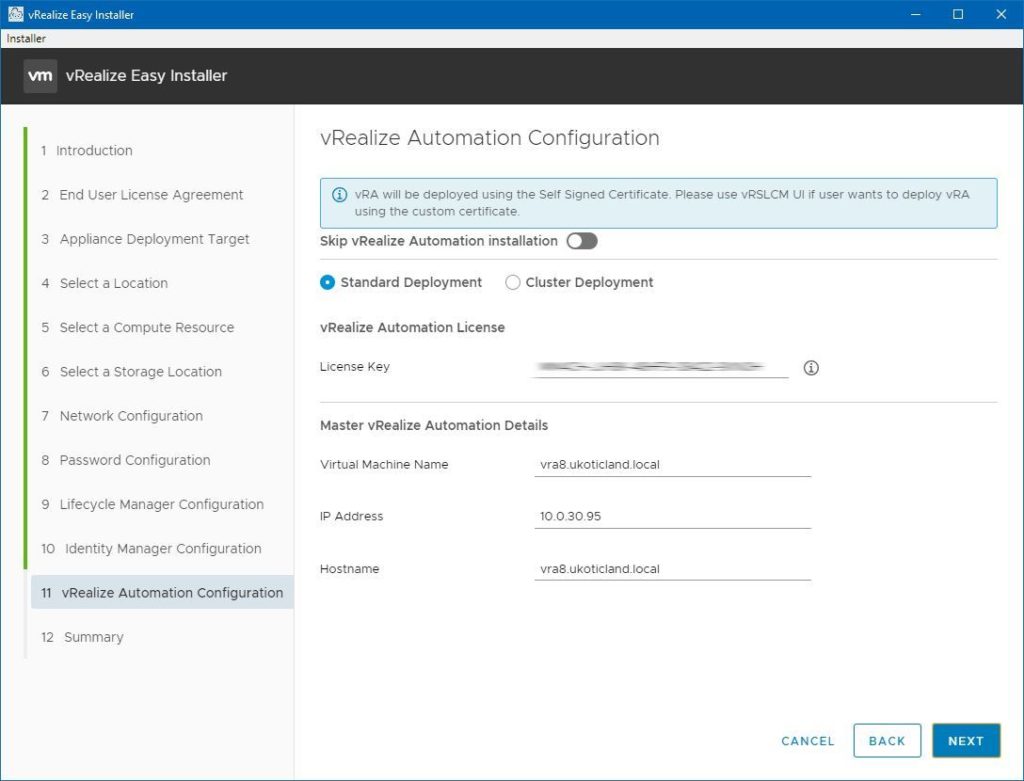Go to Network Configuration step

click(122, 416)
